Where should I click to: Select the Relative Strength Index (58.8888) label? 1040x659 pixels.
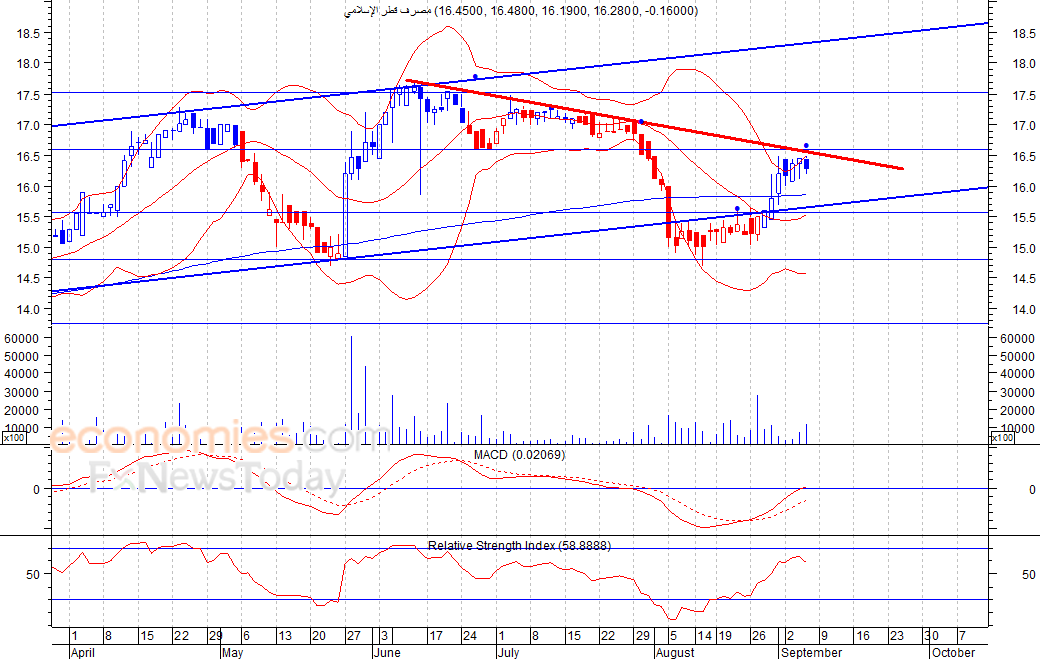pos(519,546)
